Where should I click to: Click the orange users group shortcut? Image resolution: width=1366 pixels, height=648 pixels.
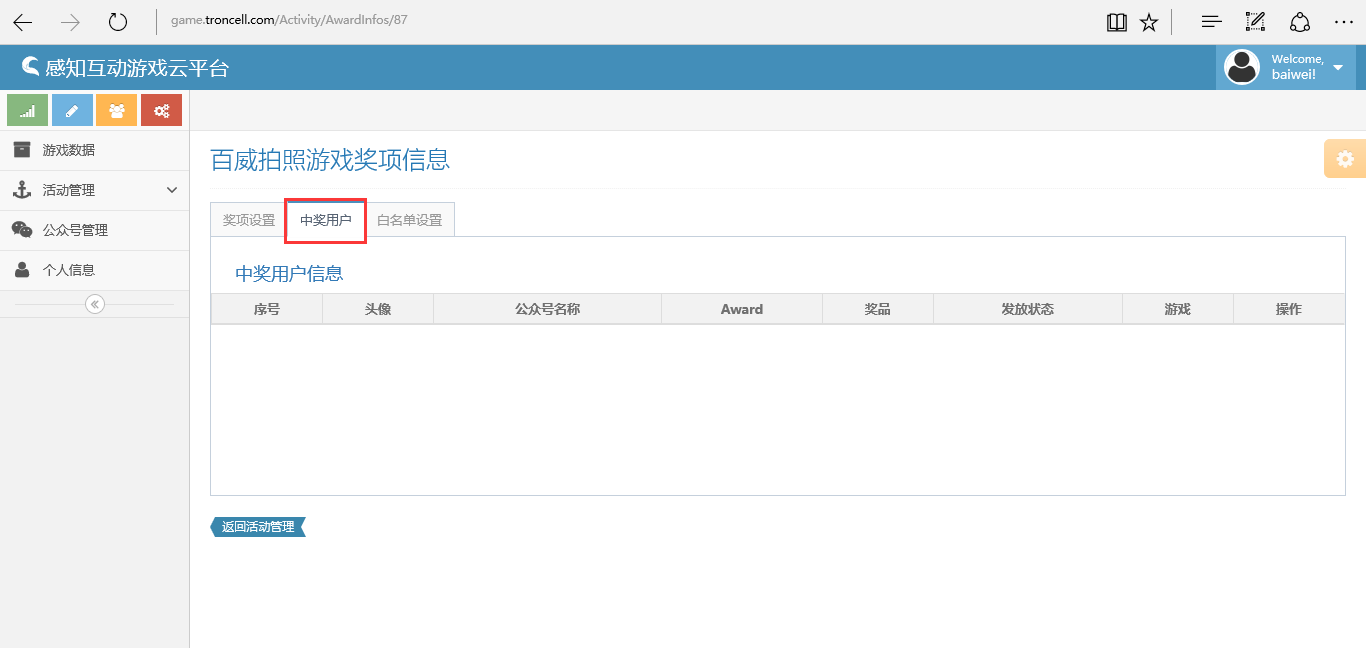[116, 110]
